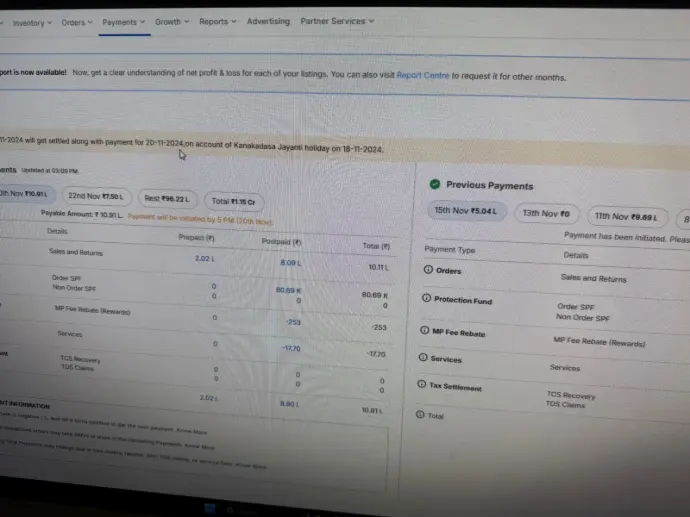Go to the Advertising menu item

point(268,21)
